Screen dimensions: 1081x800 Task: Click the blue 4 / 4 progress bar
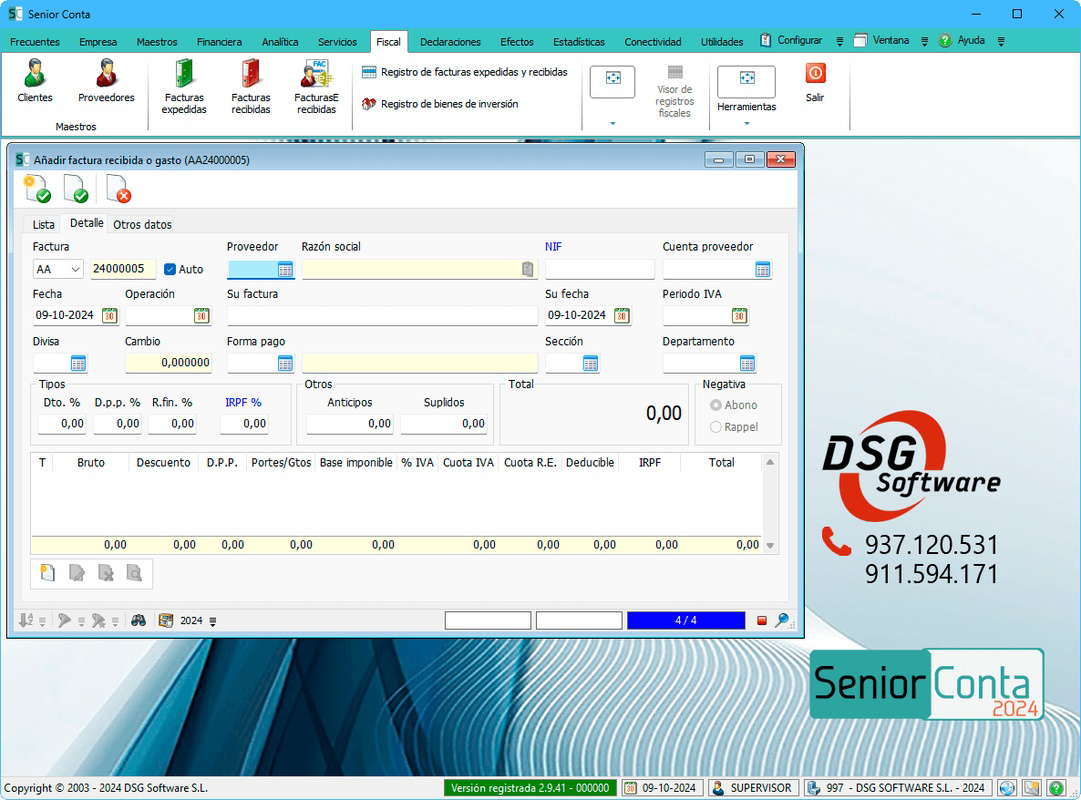tap(686, 621)
